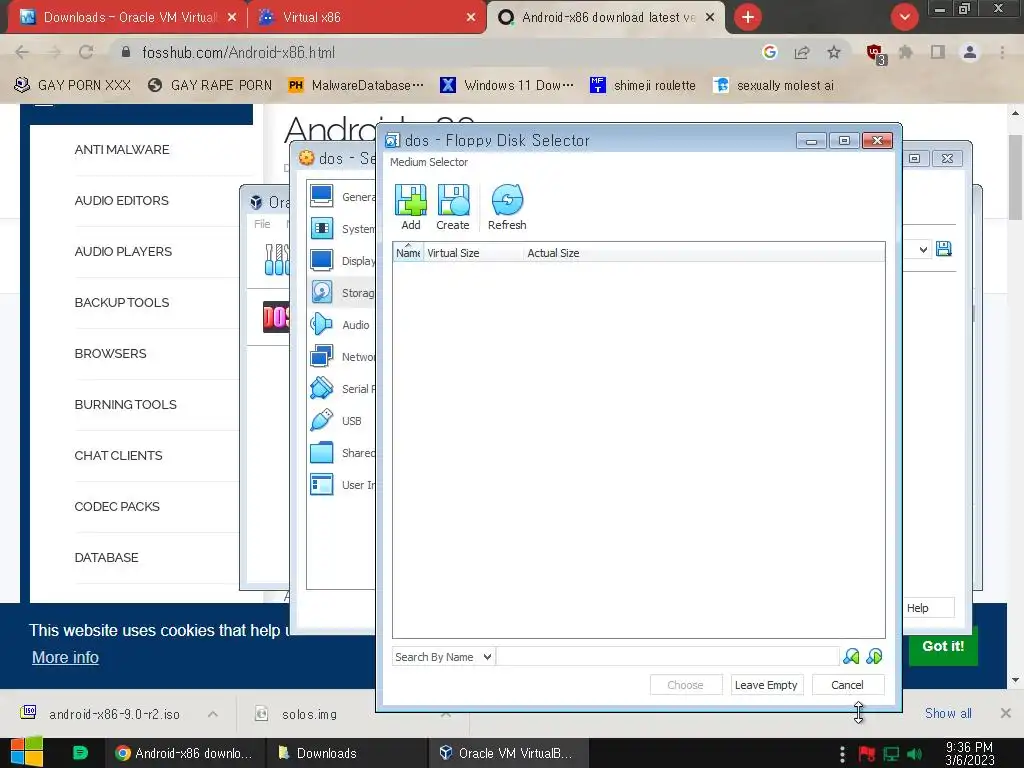The image size is (1024, 768).
Task: Bookmark this page with the star icon
Action: [x=834, y=52]
